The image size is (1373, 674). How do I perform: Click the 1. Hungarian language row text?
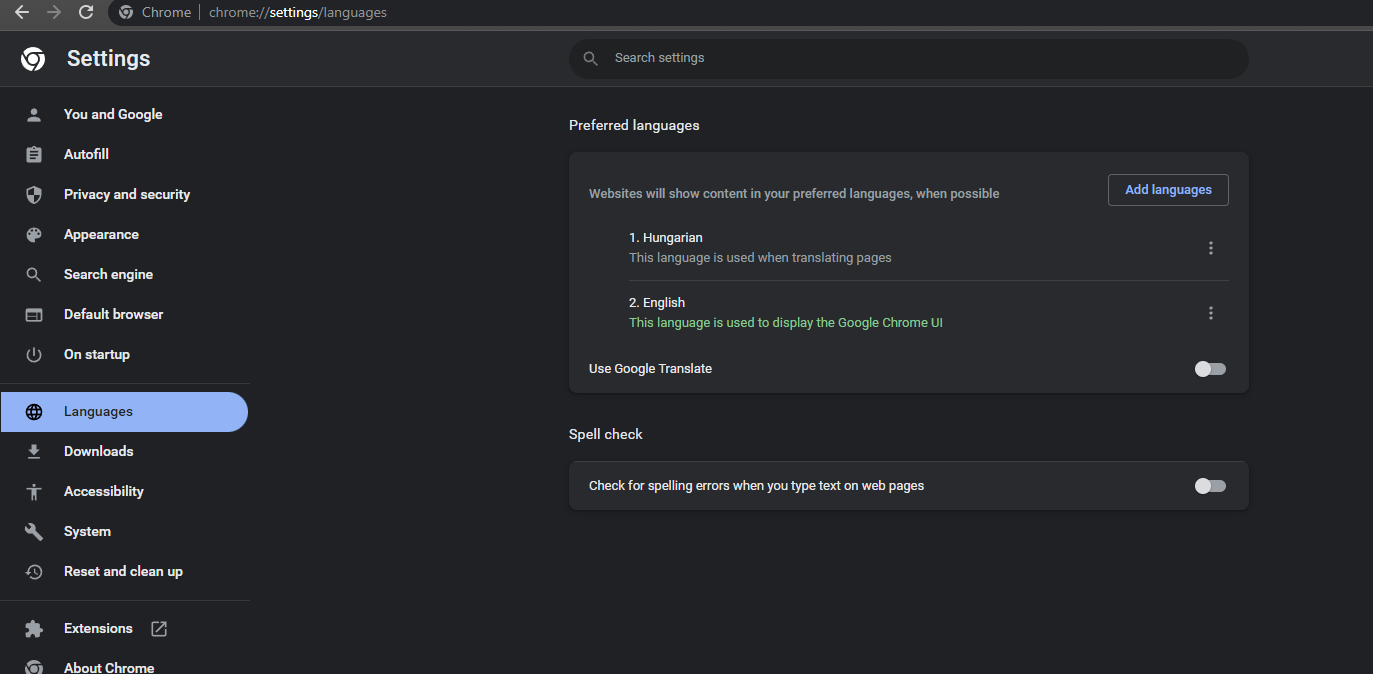(666, 238)
